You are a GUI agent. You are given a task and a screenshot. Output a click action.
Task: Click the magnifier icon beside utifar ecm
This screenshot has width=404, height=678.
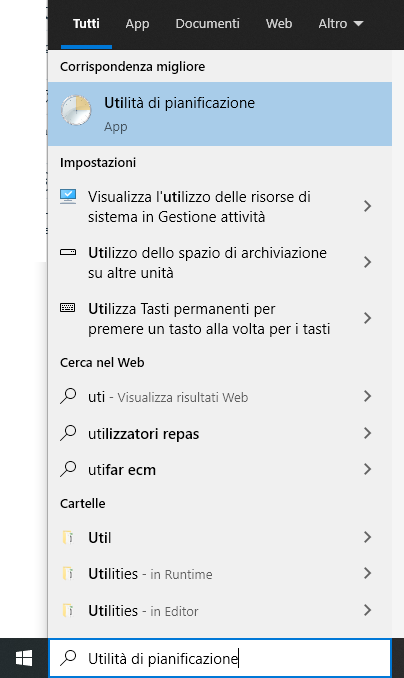(68, 469)
